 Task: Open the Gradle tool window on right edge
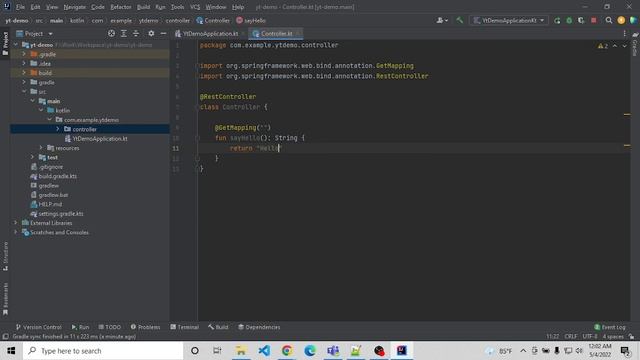click(x=635, y=45)
